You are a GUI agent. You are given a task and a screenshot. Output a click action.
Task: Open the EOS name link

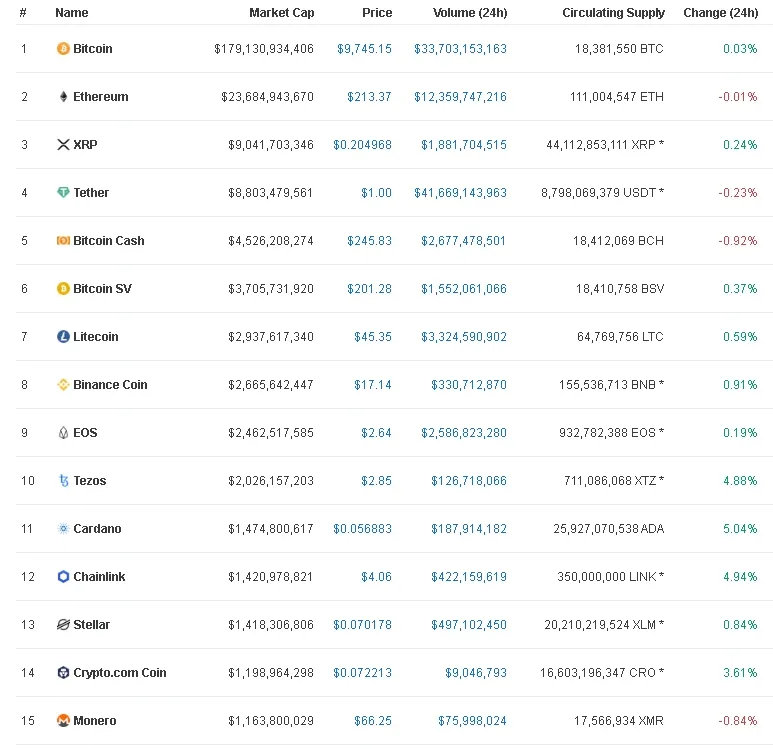pos(85,432)
